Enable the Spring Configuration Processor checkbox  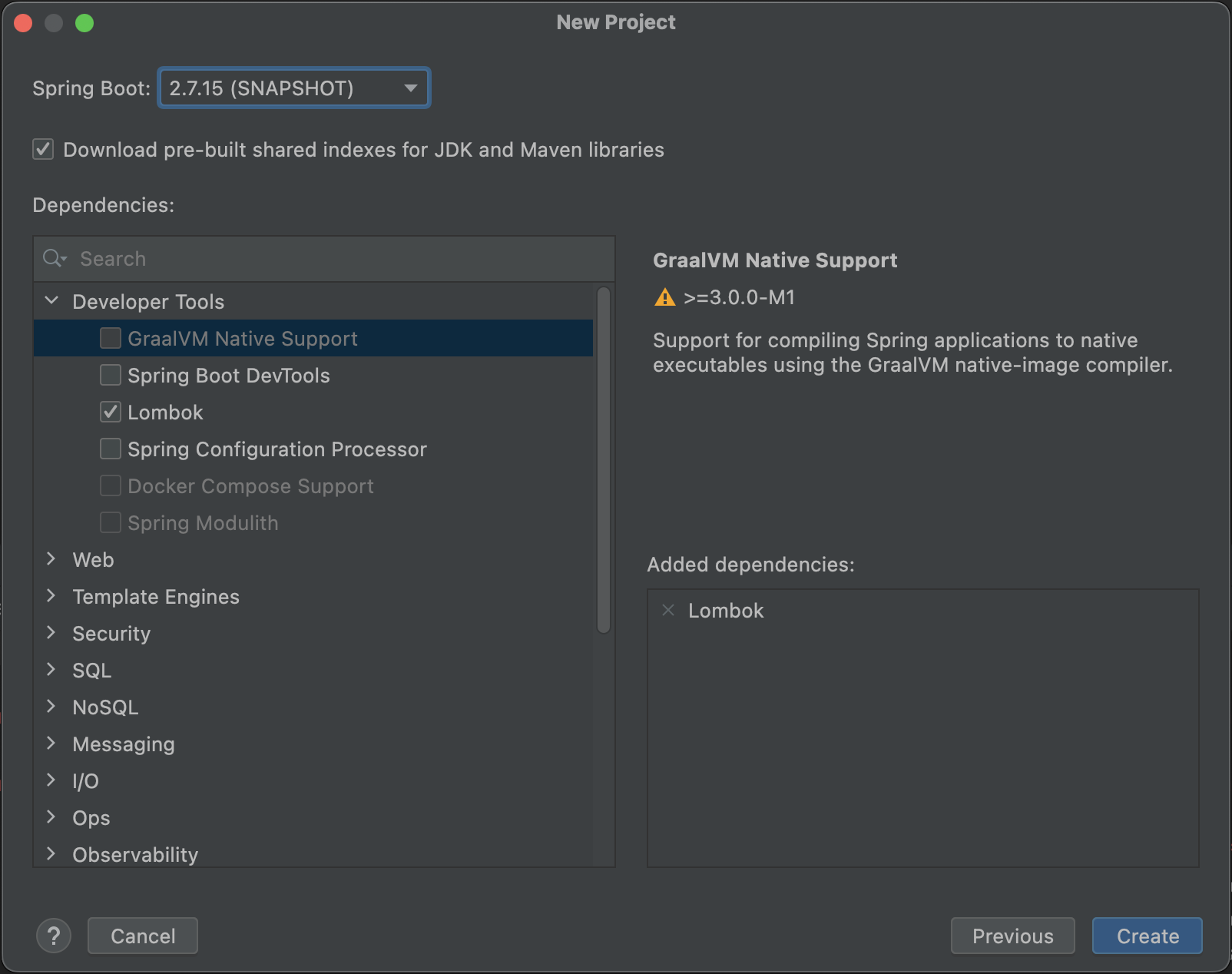111,449
